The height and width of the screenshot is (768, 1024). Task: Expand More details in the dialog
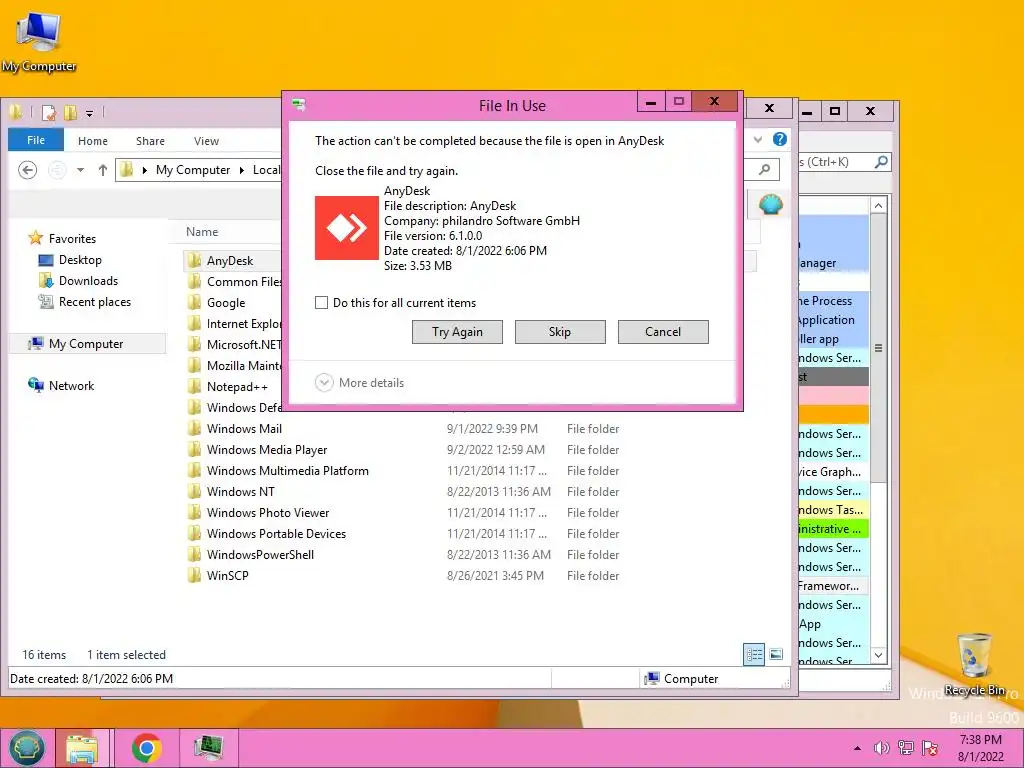[x=359, y=383]
